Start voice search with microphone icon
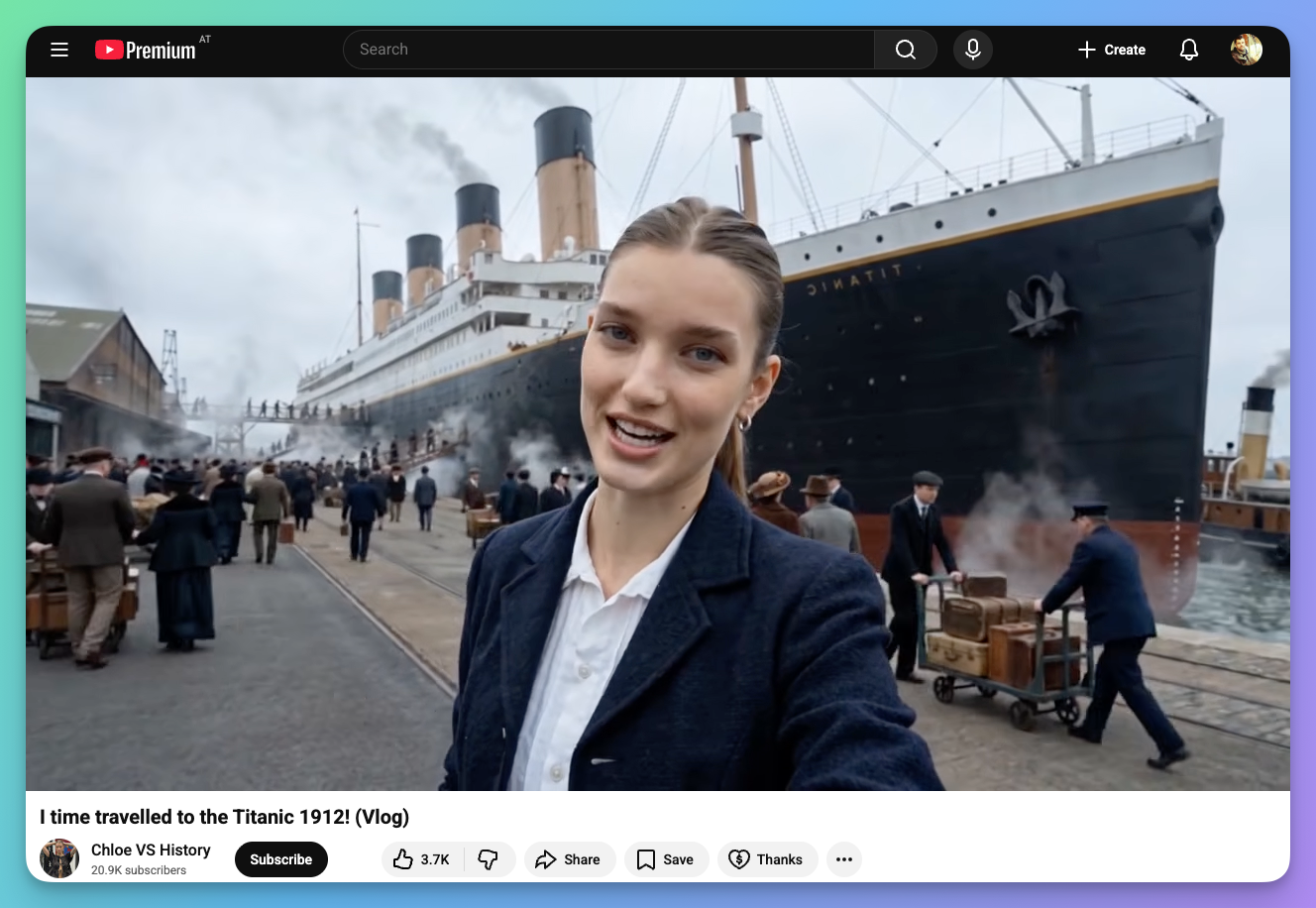The width and height of the screenshot is (1316, 908). pyautogui.click(x=972, y=50)
